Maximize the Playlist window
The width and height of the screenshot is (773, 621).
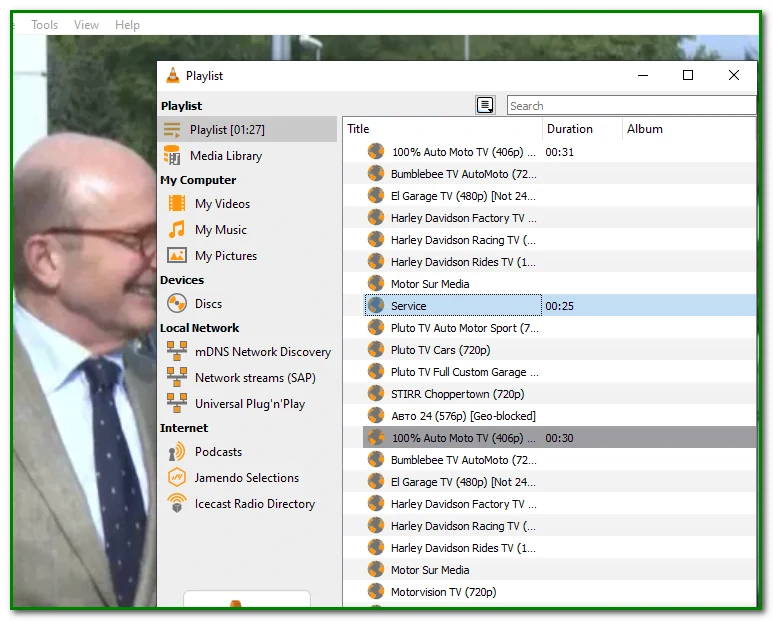pos(688,75)
